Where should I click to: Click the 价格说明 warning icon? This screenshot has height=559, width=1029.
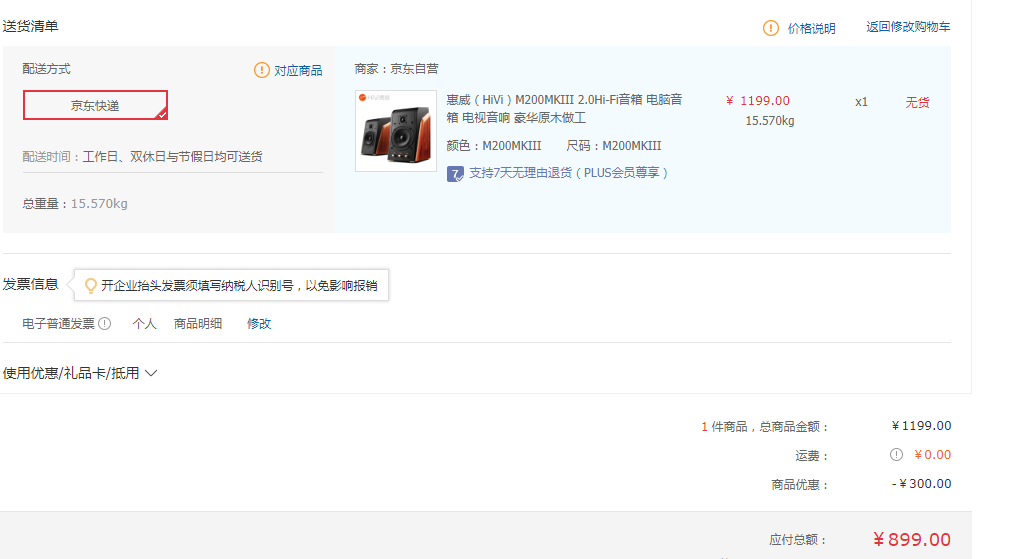[x=770, y=28]
